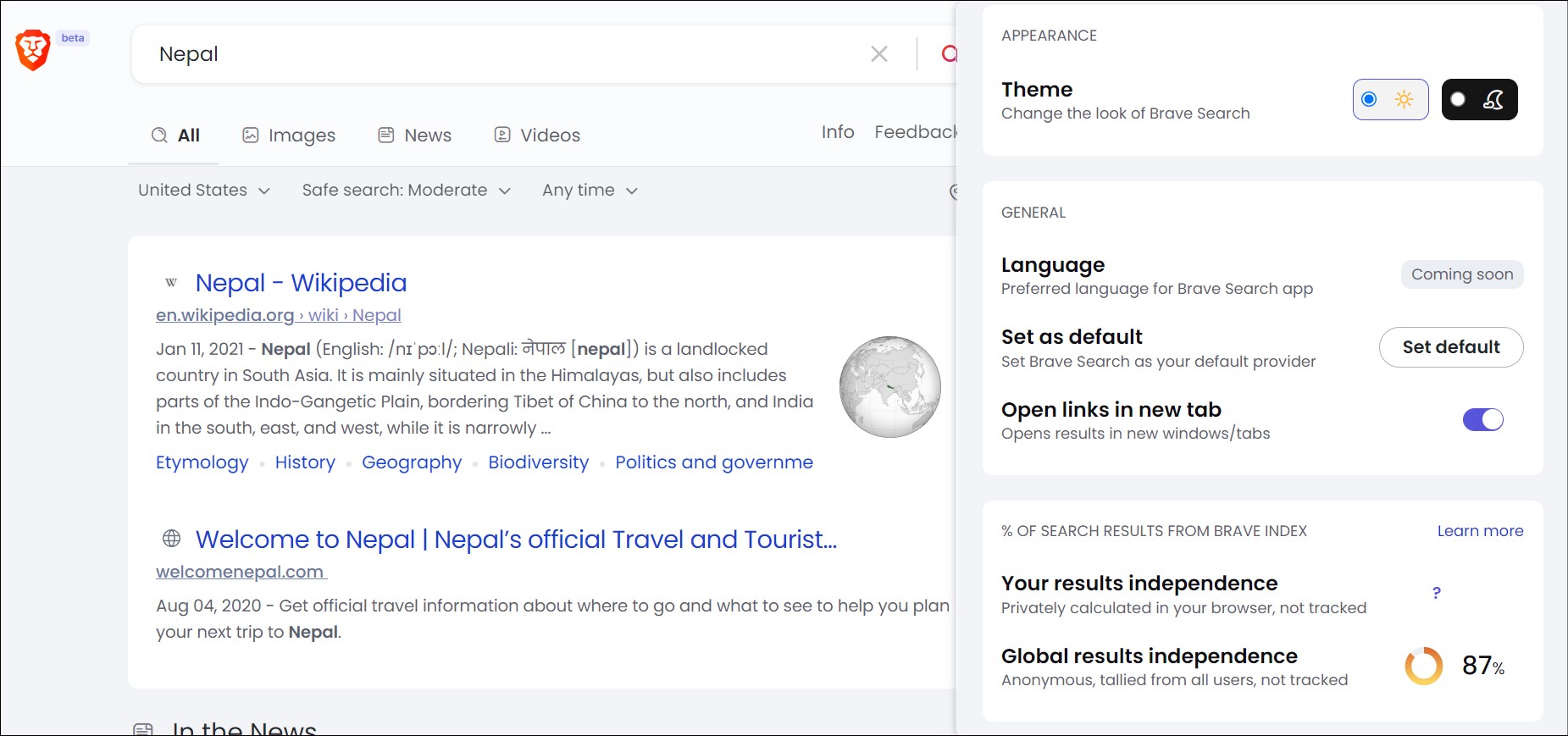Click the Coming soon language badge
Image resolution: width=1568 pixels, height=736 pixels.
tap(1462, 274)
